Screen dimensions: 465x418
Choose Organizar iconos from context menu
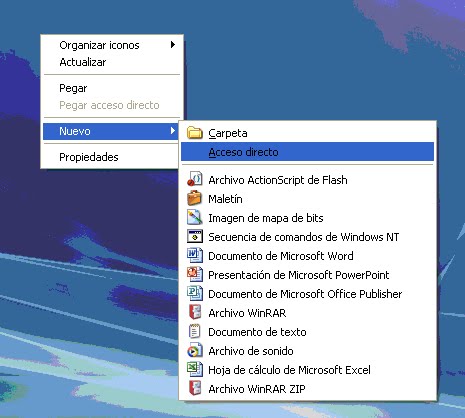coord(111,45)
